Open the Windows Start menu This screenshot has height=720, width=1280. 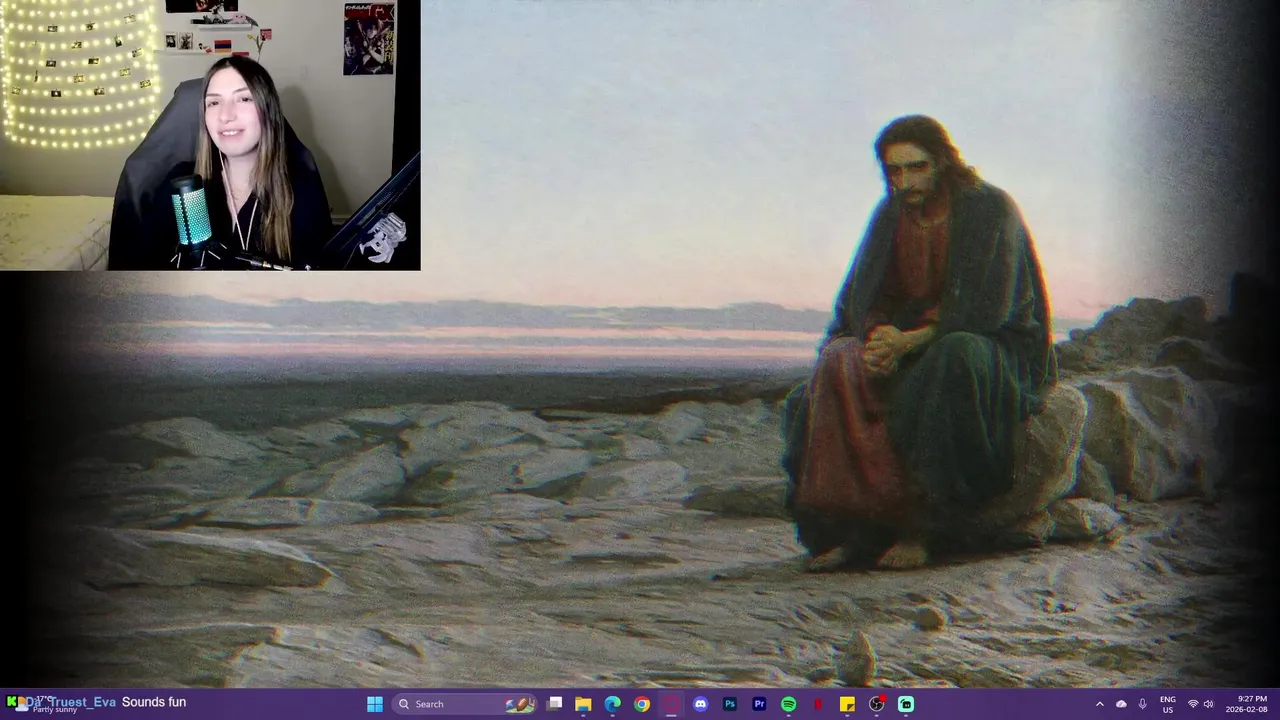tap(375, 704)
